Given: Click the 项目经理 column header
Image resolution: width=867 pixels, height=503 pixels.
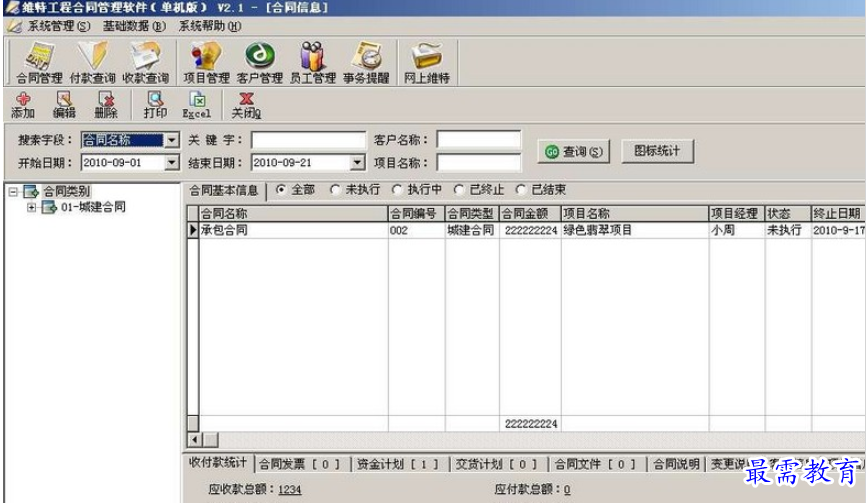Looking at the screenshot, I should click(737, 214).
